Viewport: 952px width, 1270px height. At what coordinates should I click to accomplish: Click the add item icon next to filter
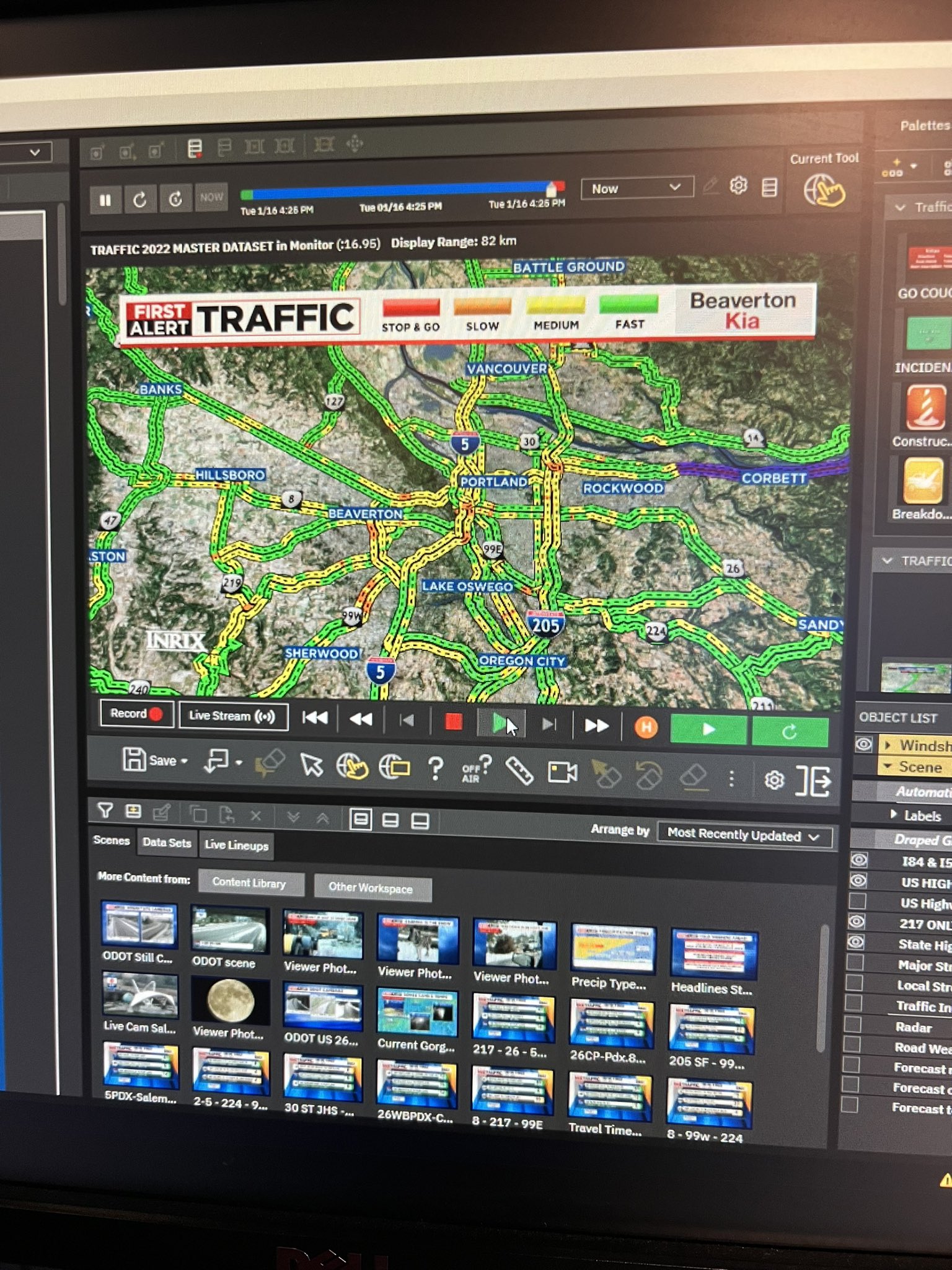pos(133,811)
